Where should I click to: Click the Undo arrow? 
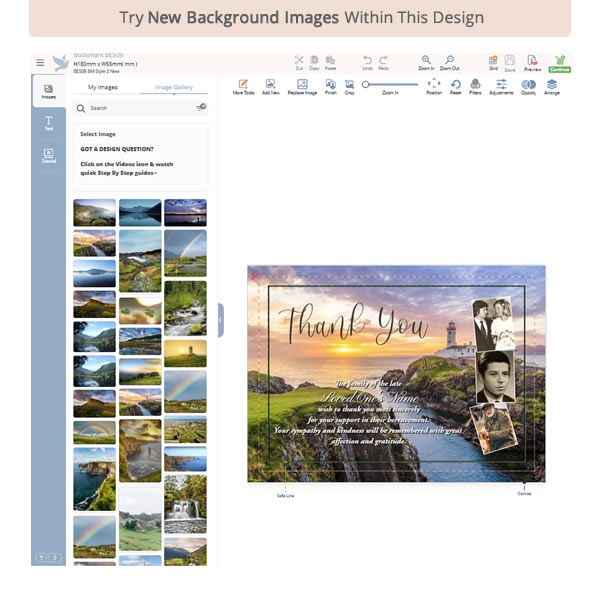[367, 61]
